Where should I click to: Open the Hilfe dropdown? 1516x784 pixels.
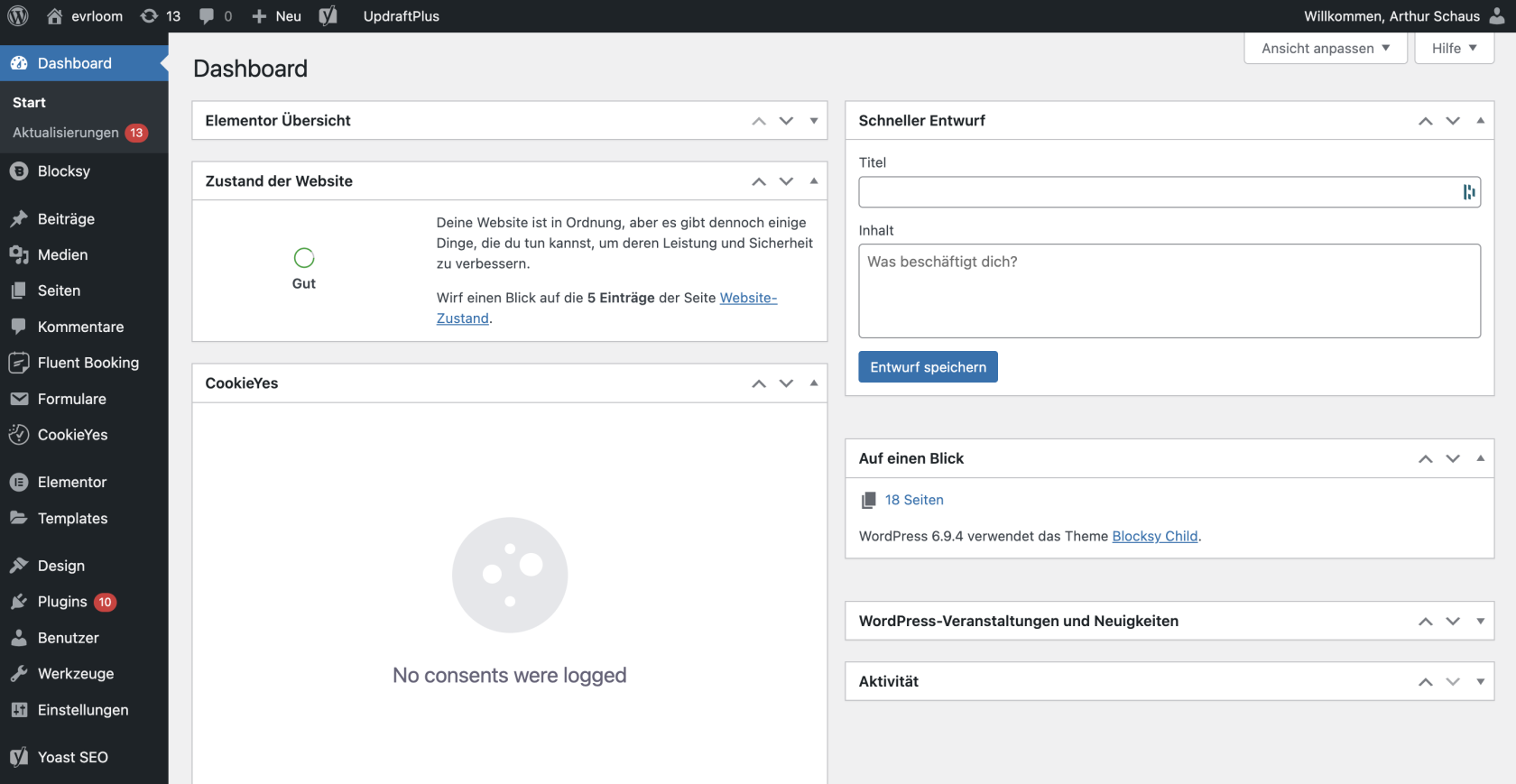(1454, 48)
